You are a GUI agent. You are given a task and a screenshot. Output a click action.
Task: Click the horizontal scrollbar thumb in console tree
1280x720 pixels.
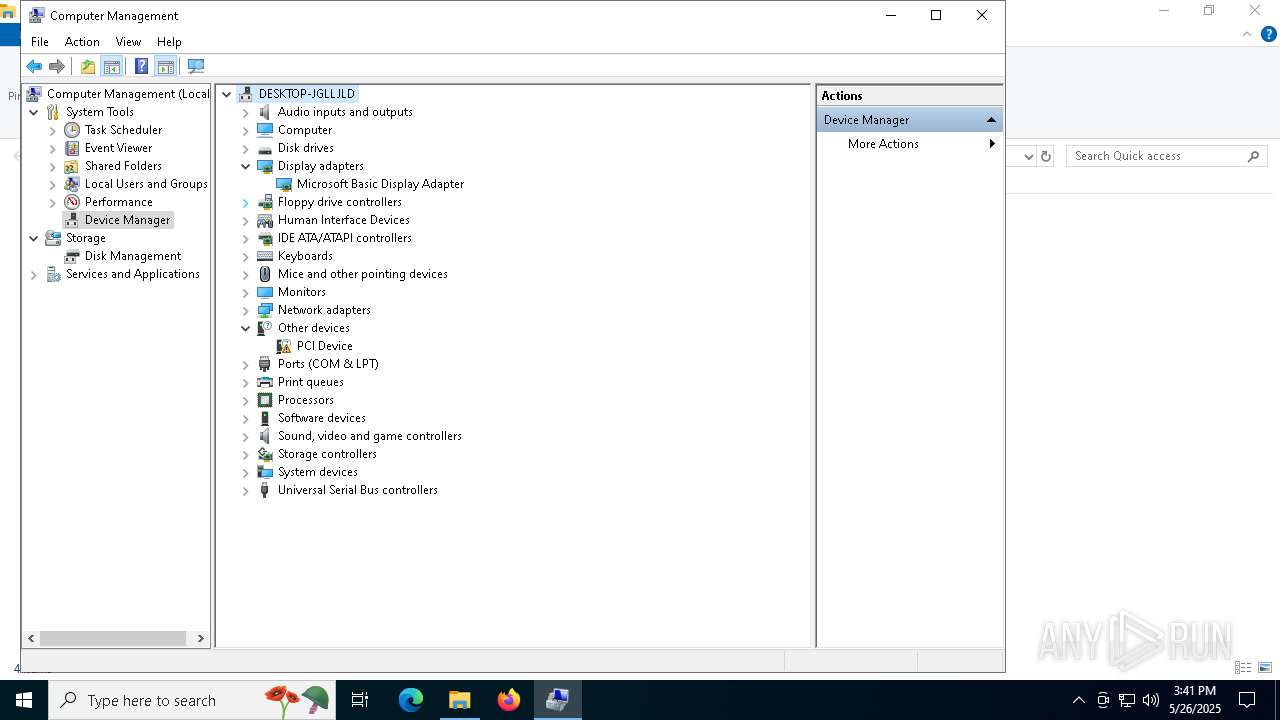pyautogui.click(x=113, y=638)
